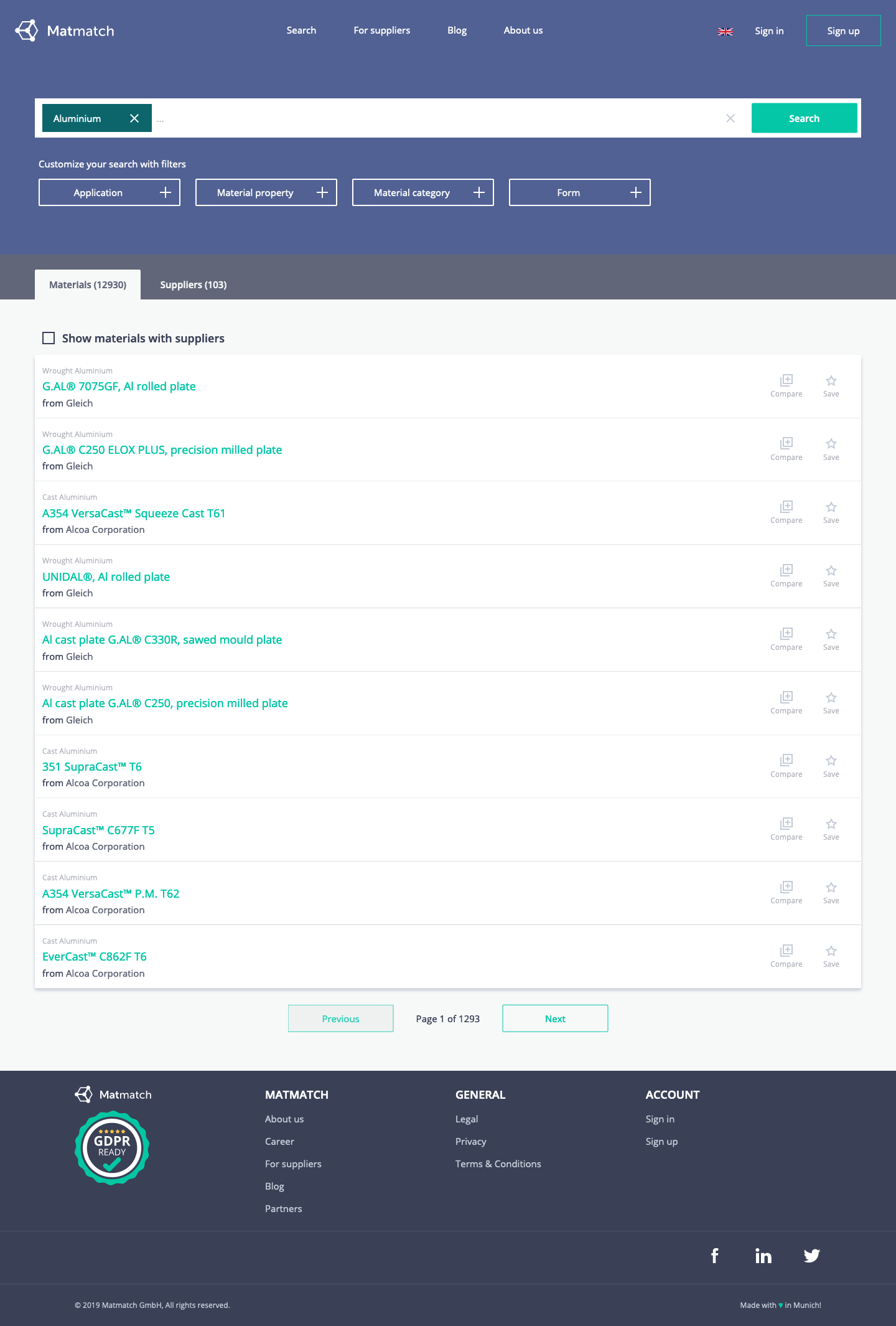The width and height of the screenshot is (896, 1326).
Task: Save 351 SupraCast T6
Action: click(831, 766)
